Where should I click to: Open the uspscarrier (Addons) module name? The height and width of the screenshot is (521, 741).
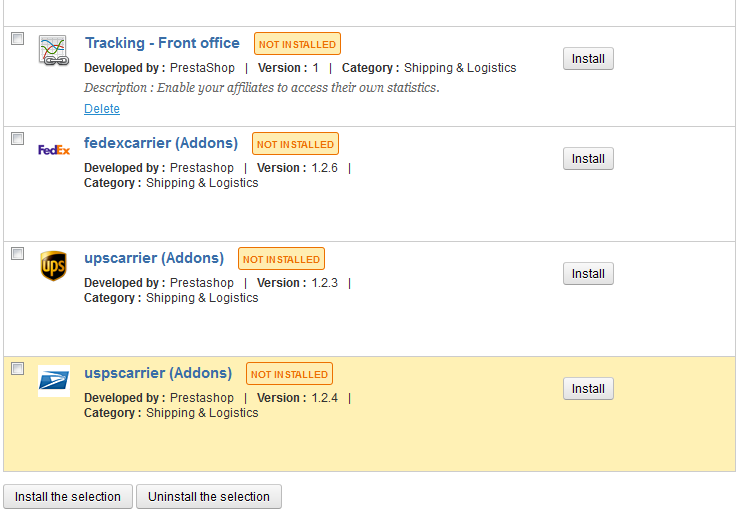tap(158, 373)
